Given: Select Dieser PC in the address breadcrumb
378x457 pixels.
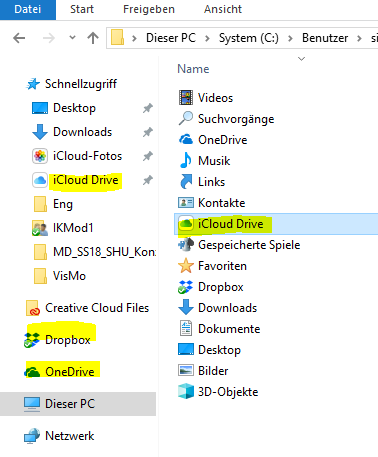Looking at the screenshot, I should click(171, 38).
